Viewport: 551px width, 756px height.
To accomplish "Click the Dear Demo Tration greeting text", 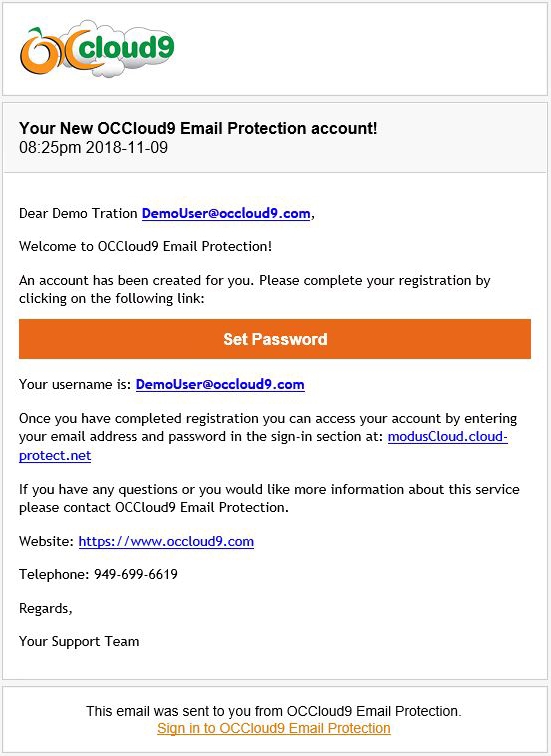I will coord(78,214).
